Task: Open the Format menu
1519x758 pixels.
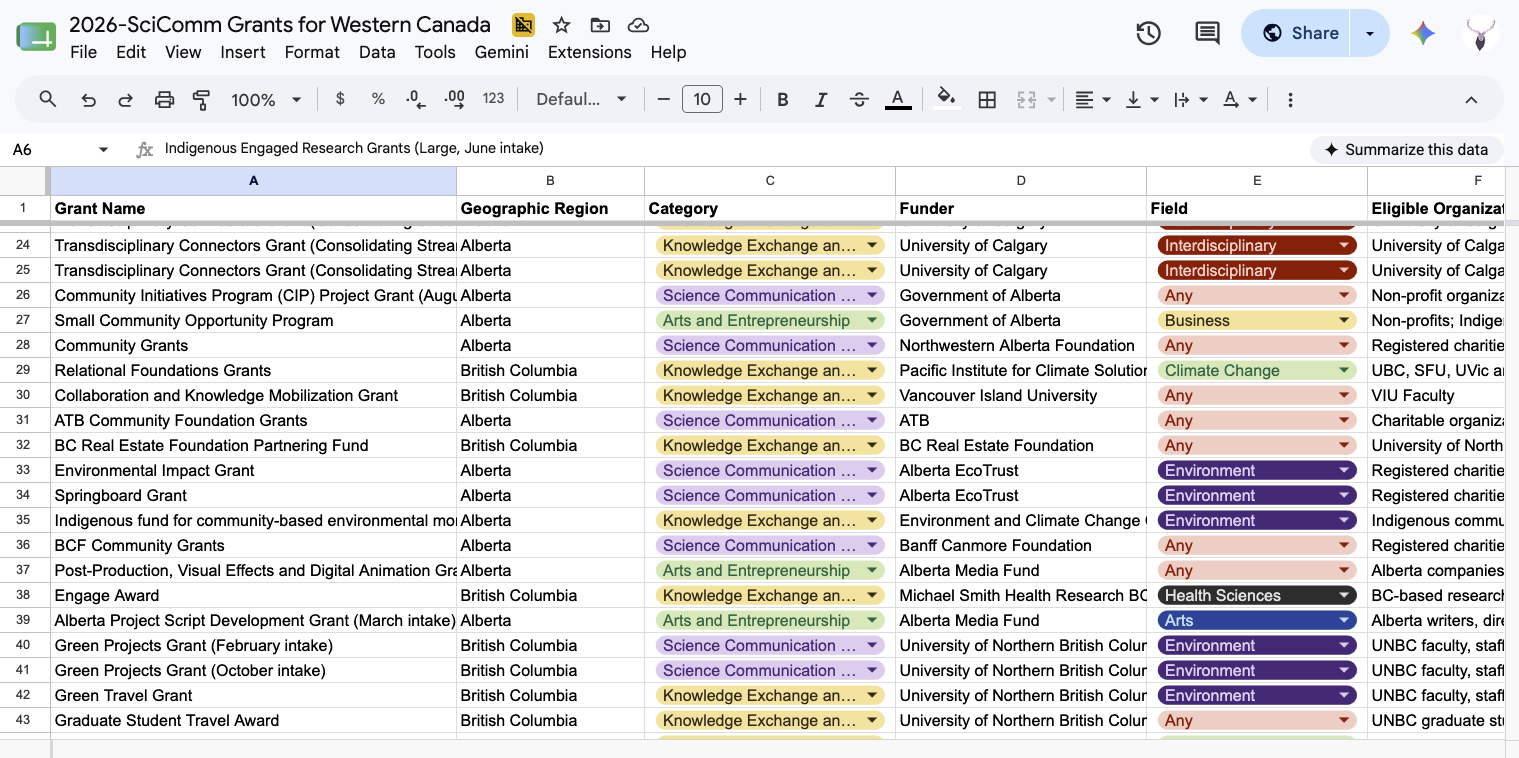Action: [312, 52]
